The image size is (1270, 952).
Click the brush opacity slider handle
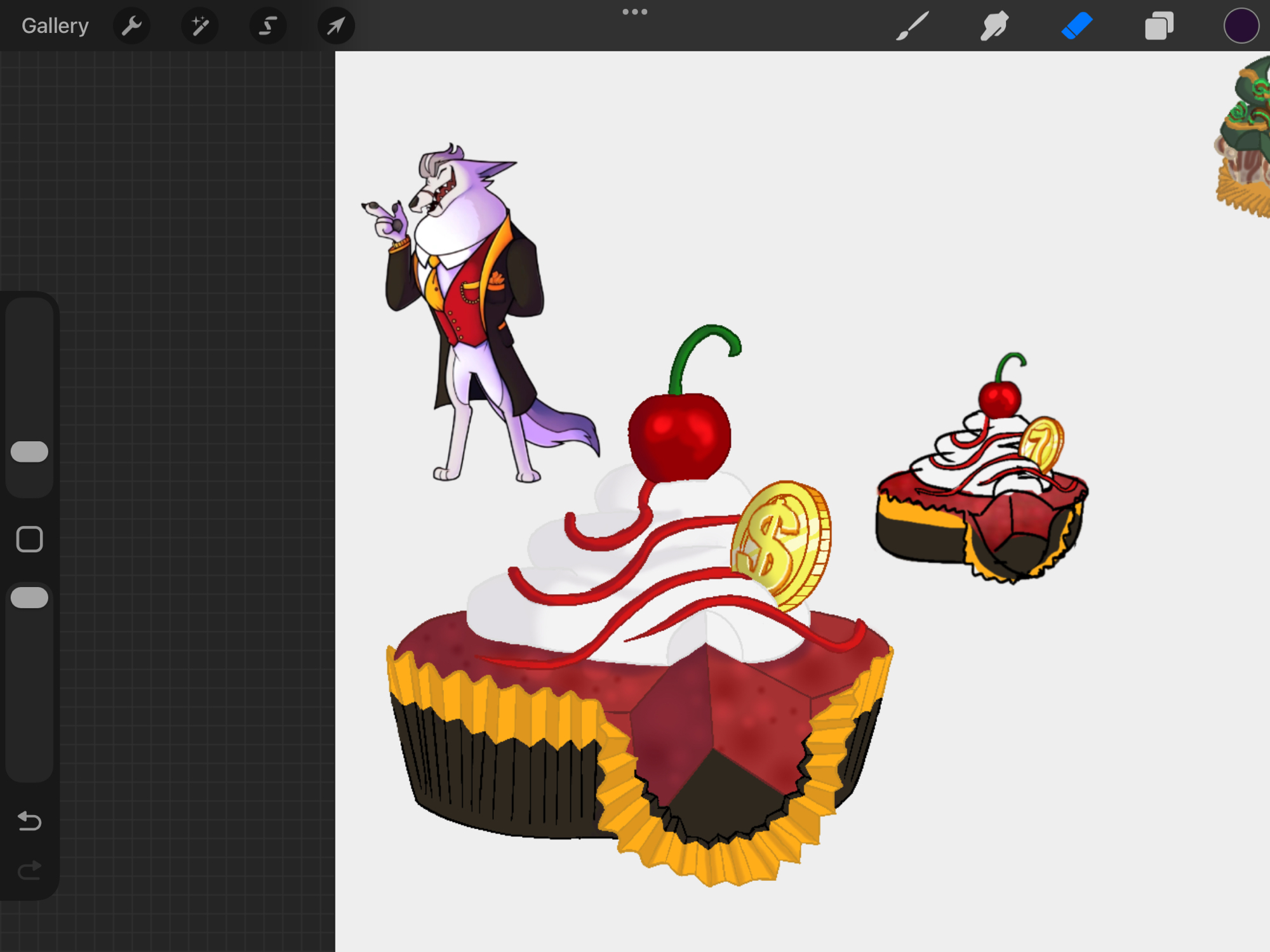(30, 597)
